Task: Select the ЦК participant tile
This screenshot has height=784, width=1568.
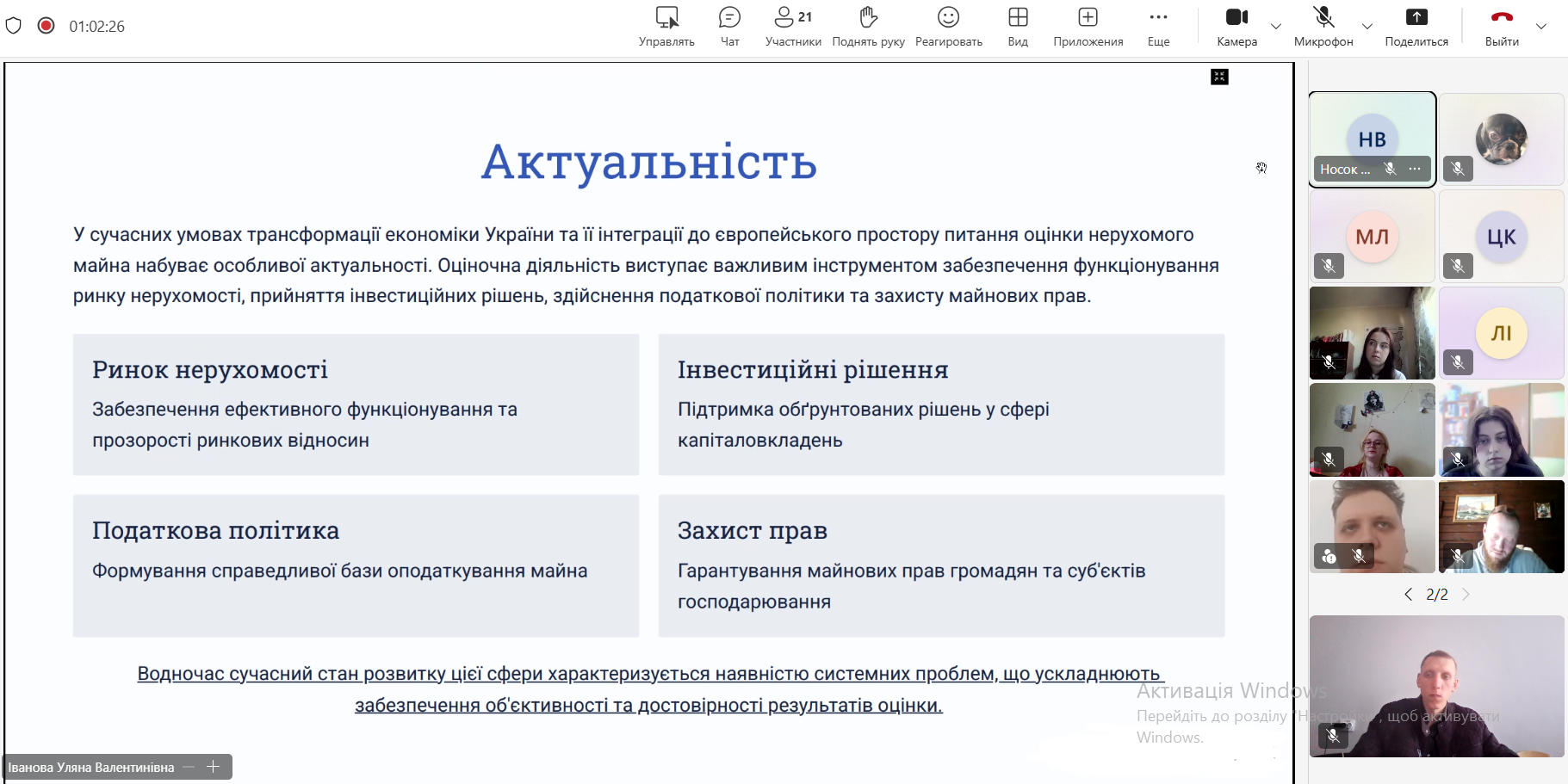Action: pyautogui.click(x=1501, y=237)
